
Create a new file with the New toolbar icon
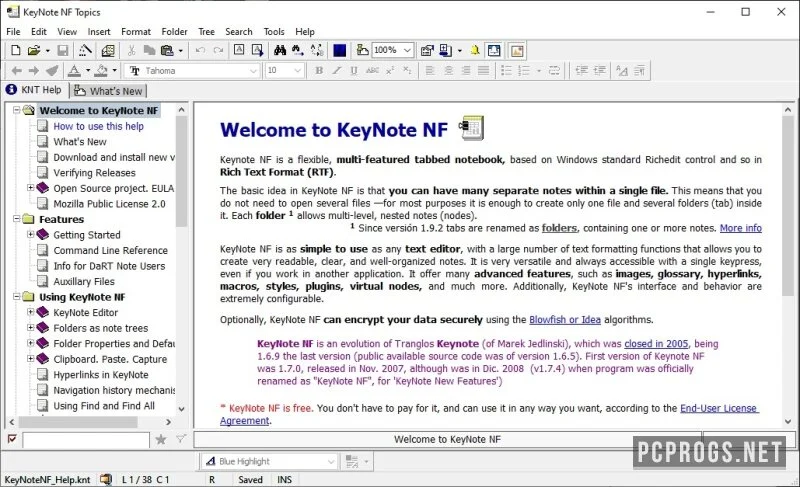click(x=16, y=50)
